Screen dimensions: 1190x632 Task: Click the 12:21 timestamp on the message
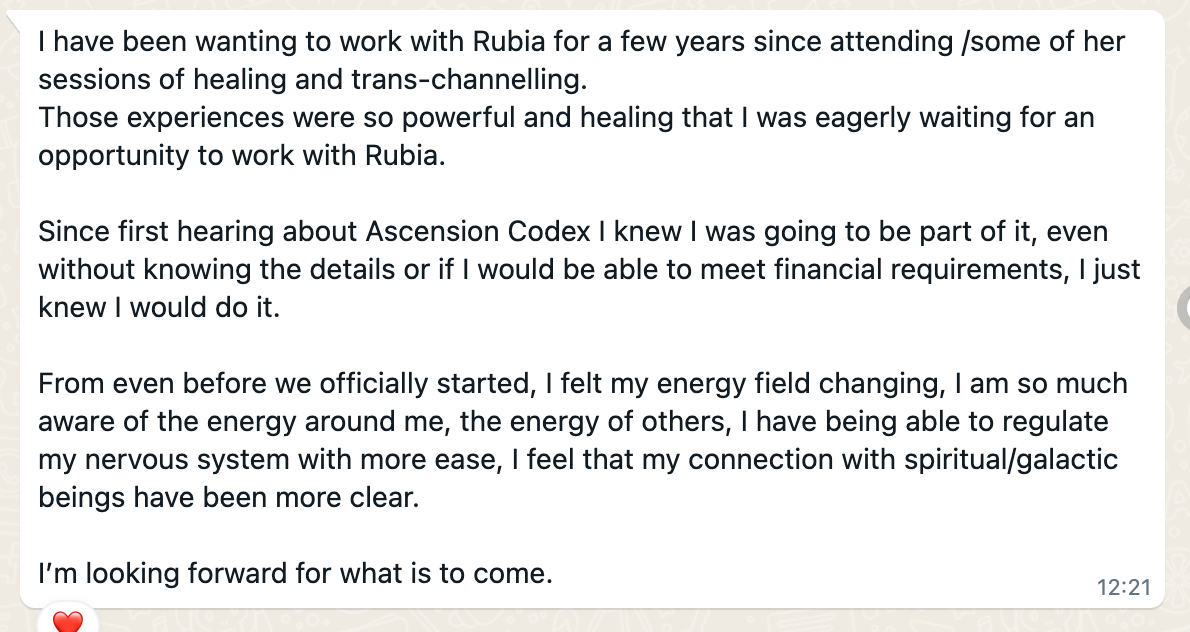point(1123,587)
